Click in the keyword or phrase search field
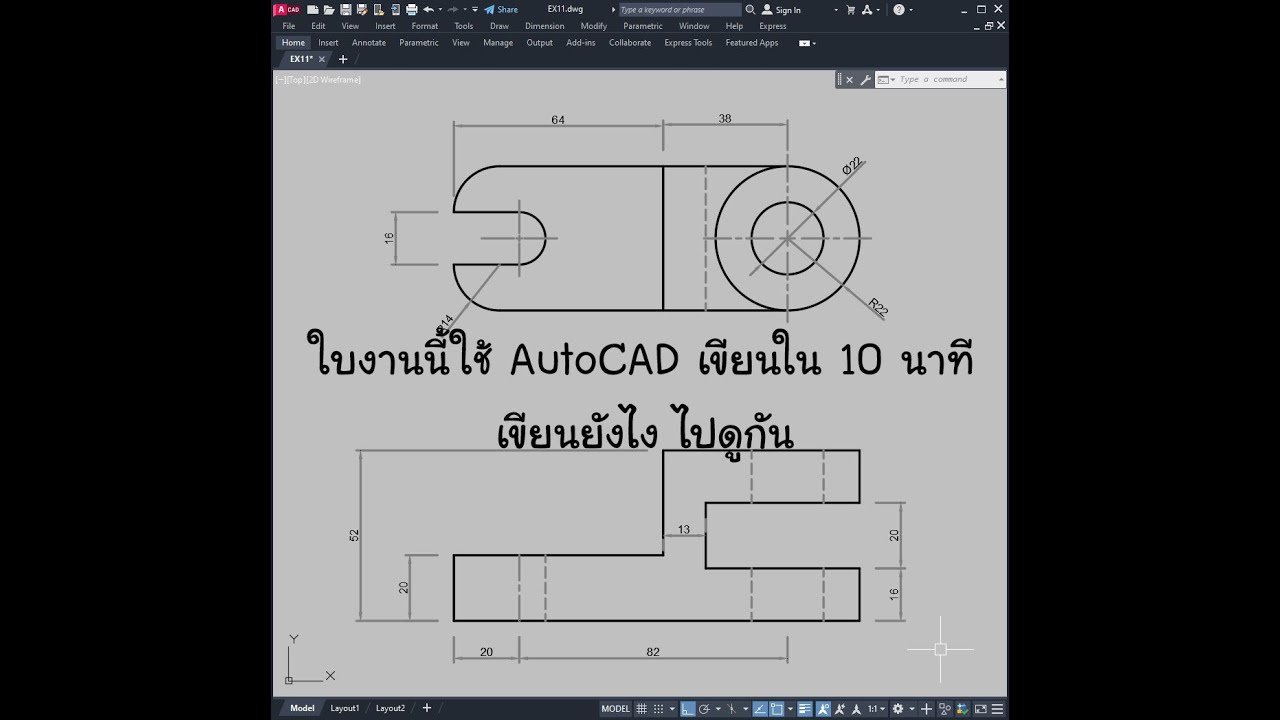 (680, 9)
